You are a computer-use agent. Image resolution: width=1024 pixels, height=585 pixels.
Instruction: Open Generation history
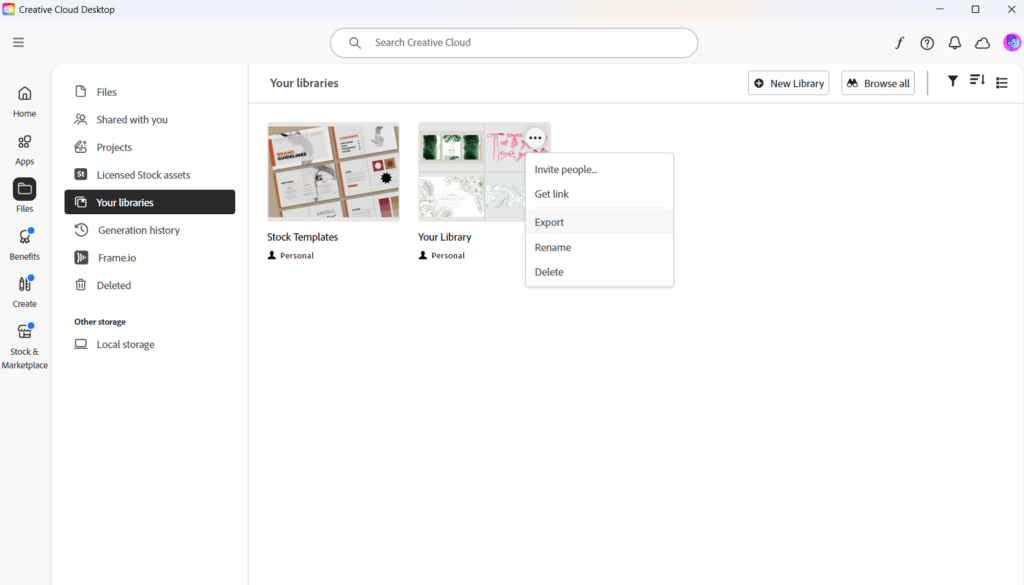coord(150,230)
